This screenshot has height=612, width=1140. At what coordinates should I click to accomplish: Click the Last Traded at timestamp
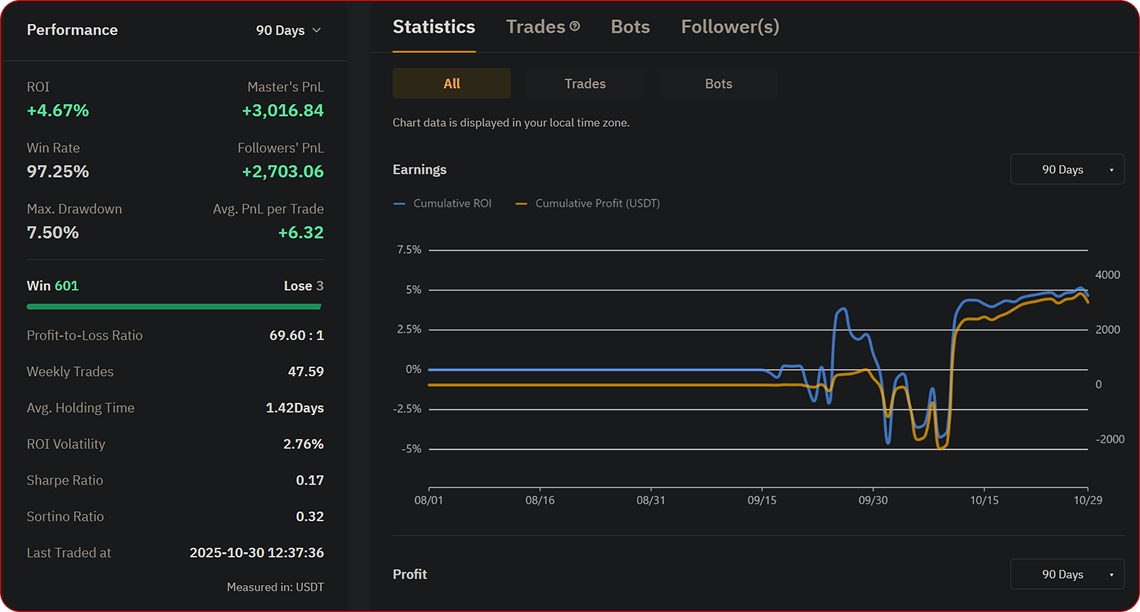(256, 552)
